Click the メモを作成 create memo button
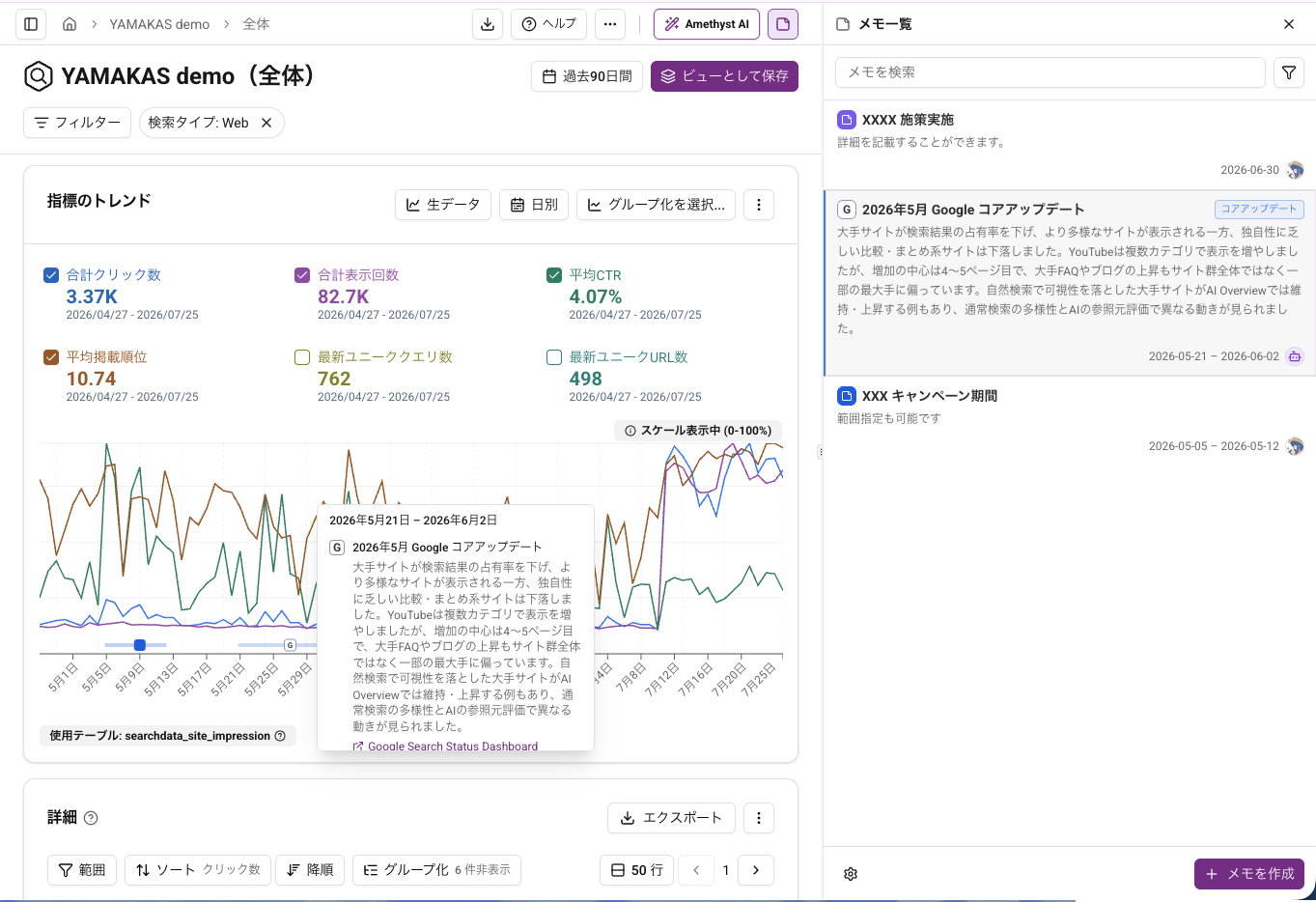 (1249, 874)
